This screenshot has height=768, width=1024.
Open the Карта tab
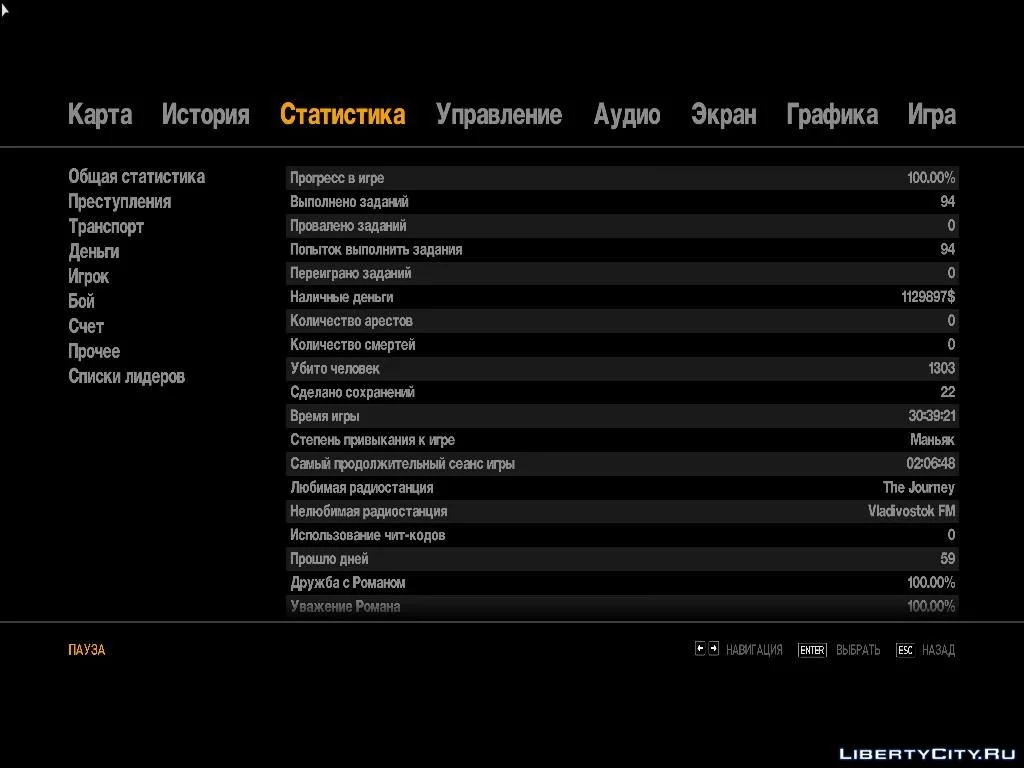[x=100, y=115]
